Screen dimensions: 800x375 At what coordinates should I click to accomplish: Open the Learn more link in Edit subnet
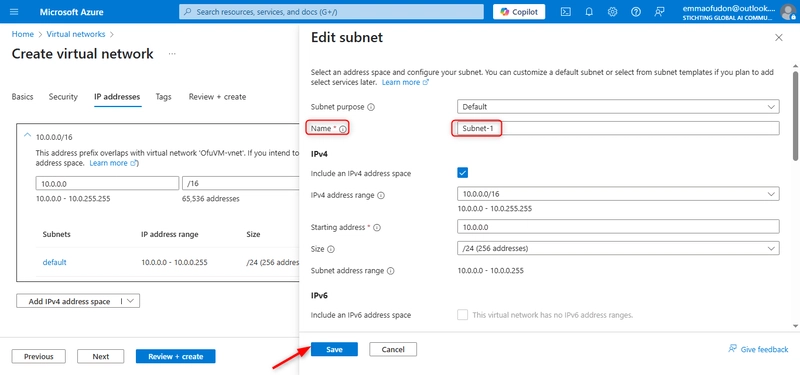(405, 82)
